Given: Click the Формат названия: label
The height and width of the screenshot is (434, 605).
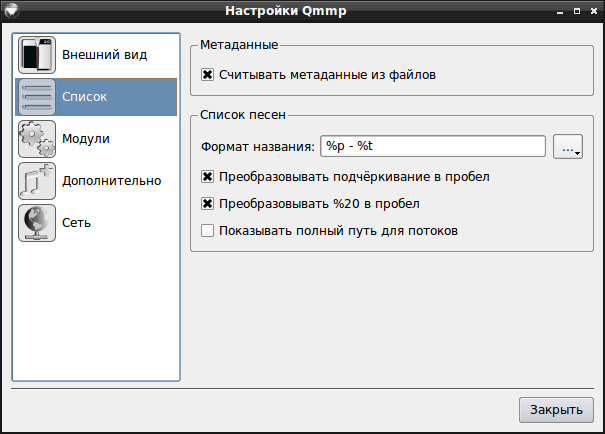Looking at the screenshot, I should point(258,147).
